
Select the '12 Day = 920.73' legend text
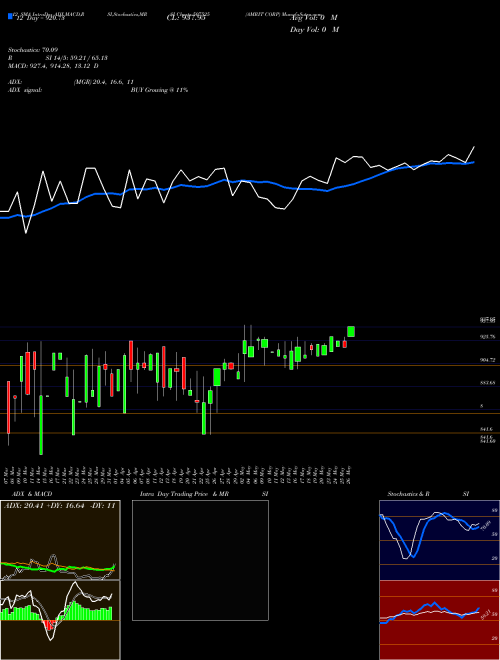pyautogui.click(x=39, y=18)
